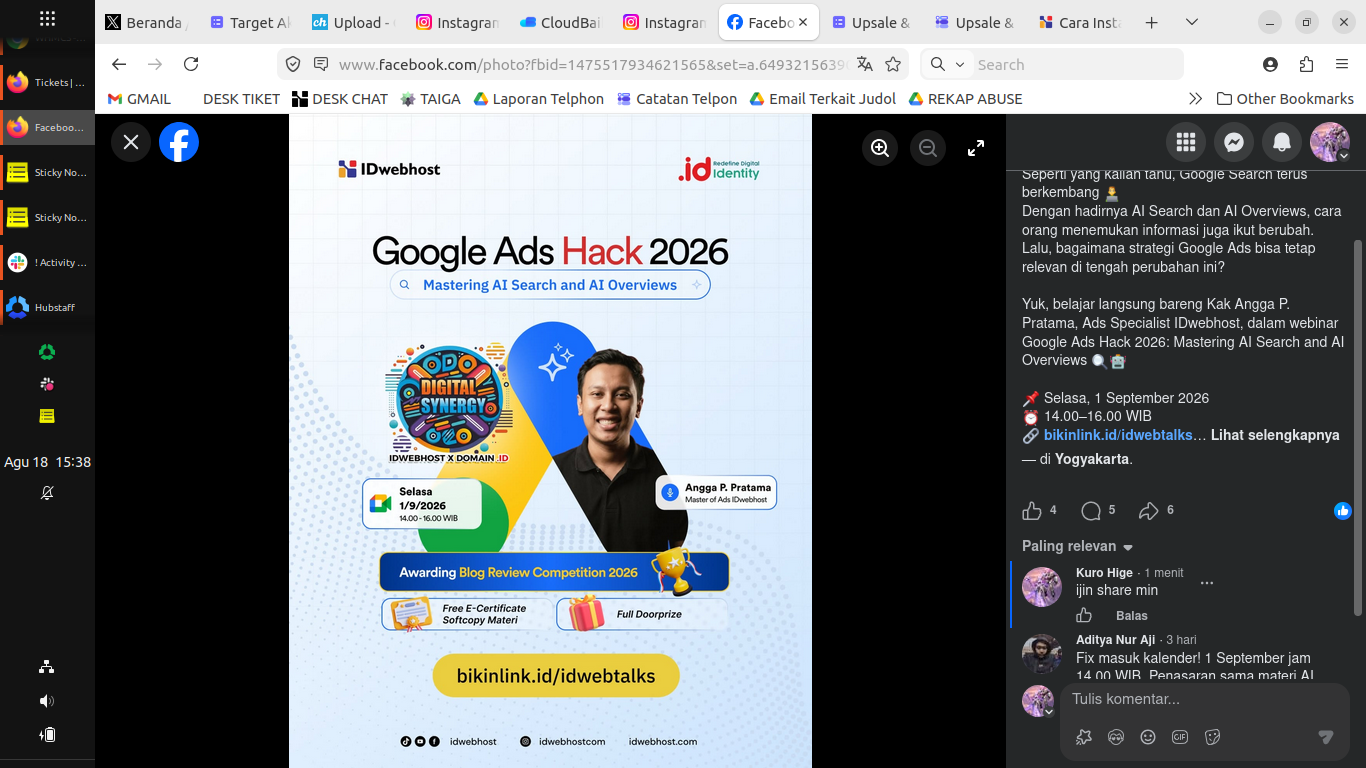Open the Laporan Telphon bookmark
The width and height of the screenshot is (1366, 768).
538,99
